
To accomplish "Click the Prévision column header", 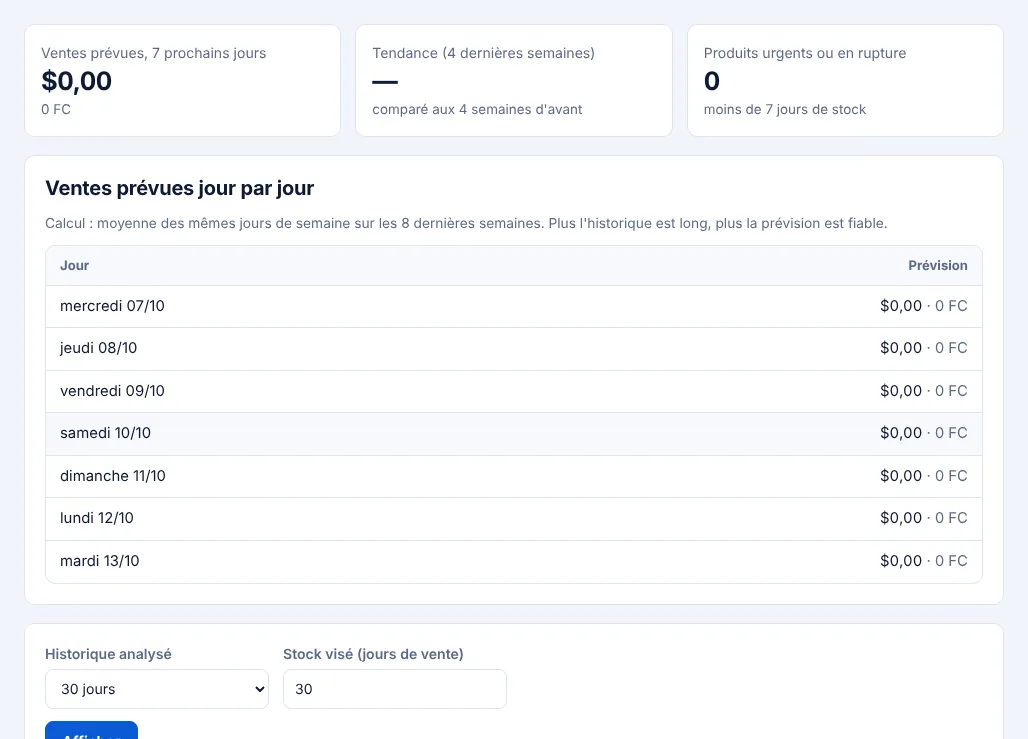I will 938,266.
